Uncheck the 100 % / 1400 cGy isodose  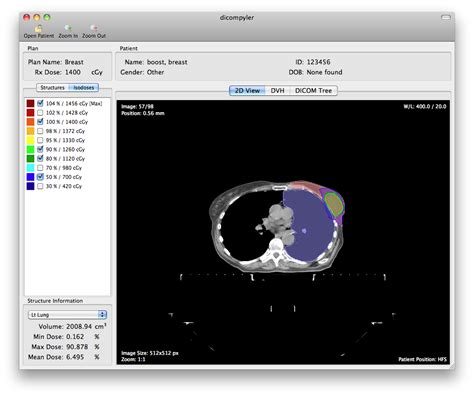pyautogui.click(x=40, y=122)
